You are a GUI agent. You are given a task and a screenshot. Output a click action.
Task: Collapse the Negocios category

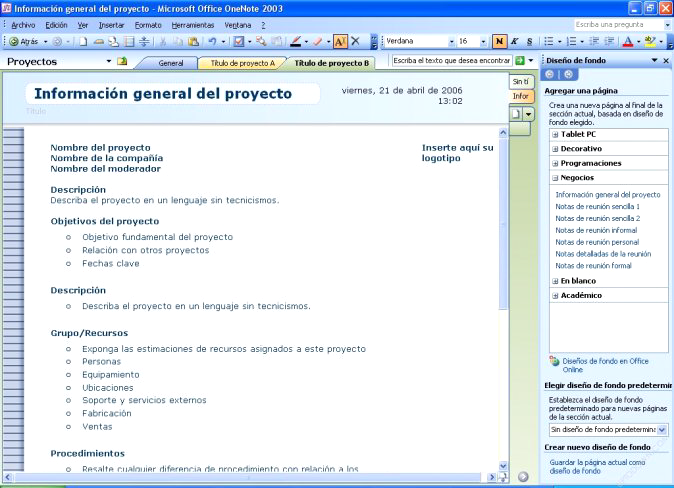(x=555, y=177)
